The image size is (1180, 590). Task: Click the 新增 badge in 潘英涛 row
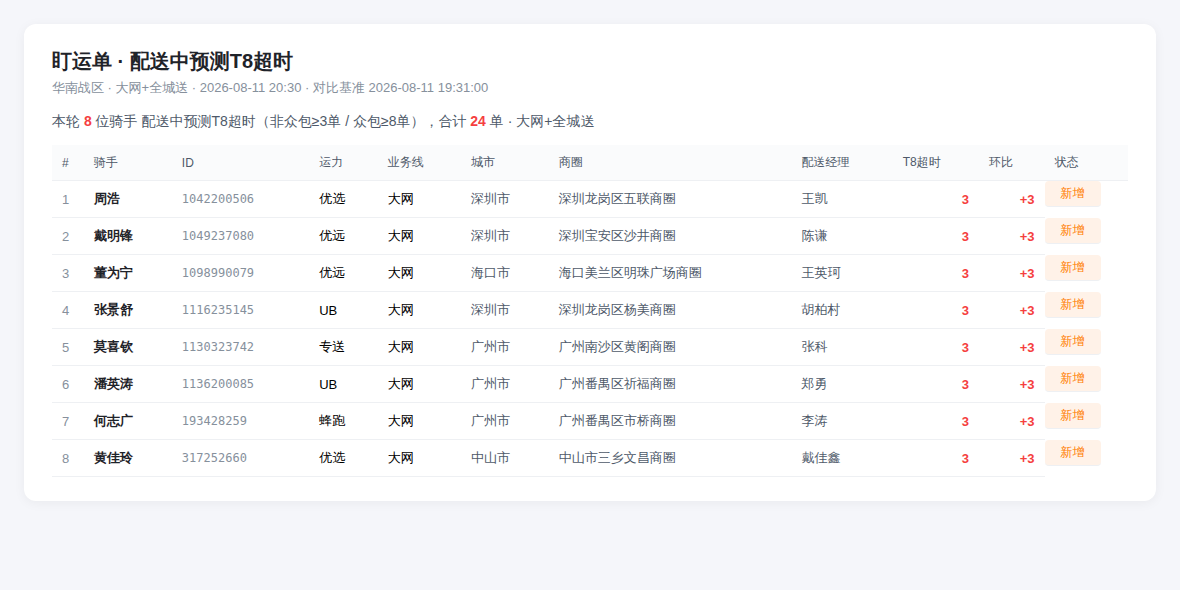[x=1072, y=379]
